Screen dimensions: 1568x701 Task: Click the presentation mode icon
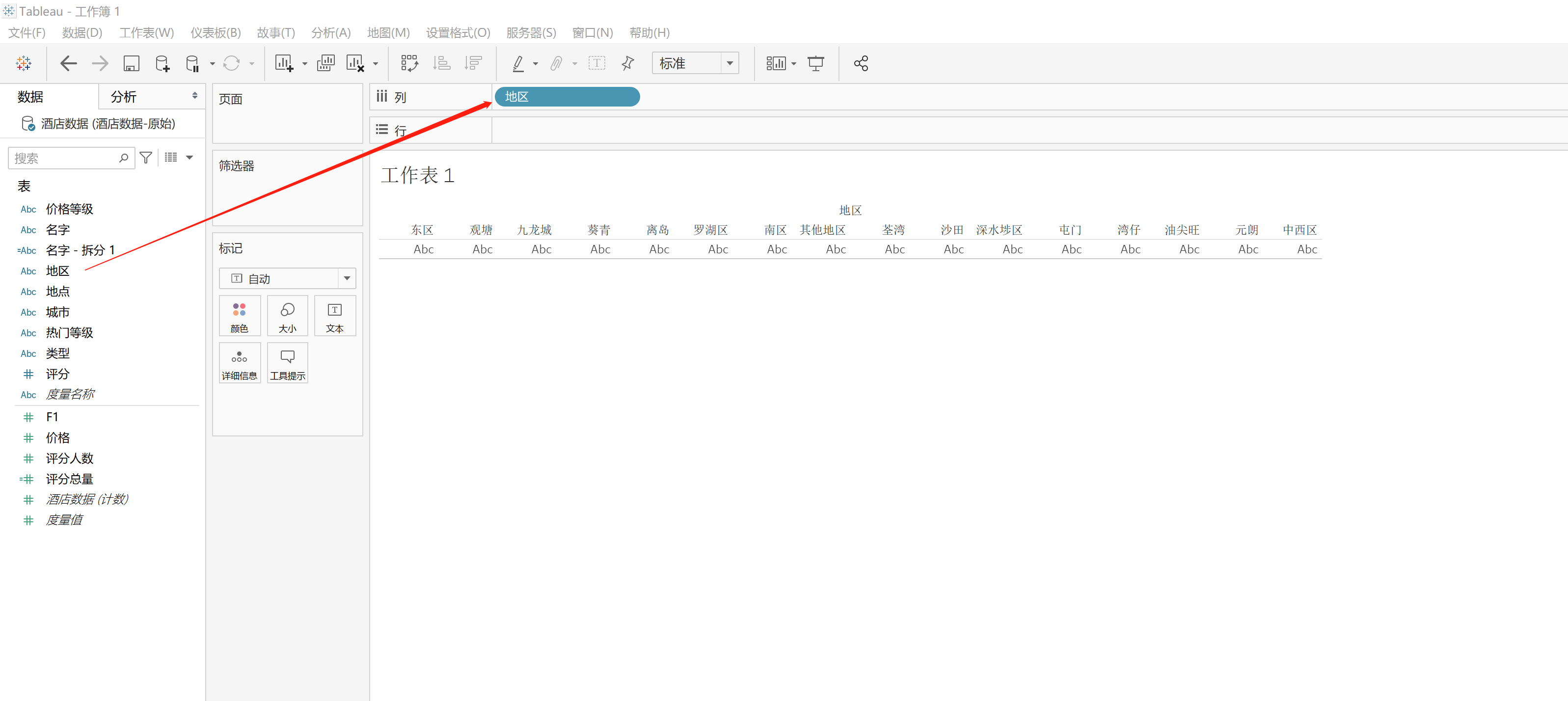pos(815,63)
